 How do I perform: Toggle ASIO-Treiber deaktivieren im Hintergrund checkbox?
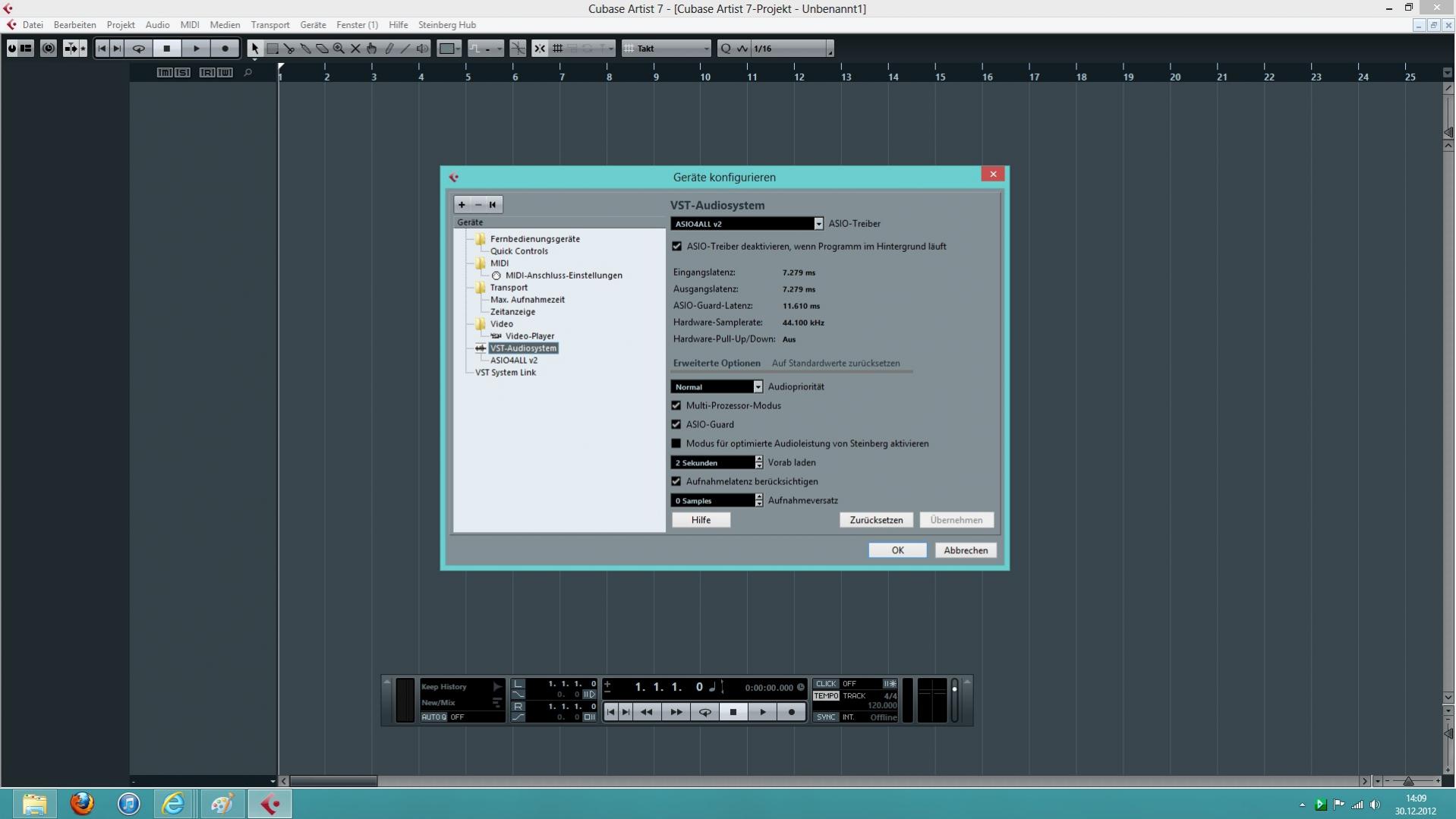pos(677,247)
